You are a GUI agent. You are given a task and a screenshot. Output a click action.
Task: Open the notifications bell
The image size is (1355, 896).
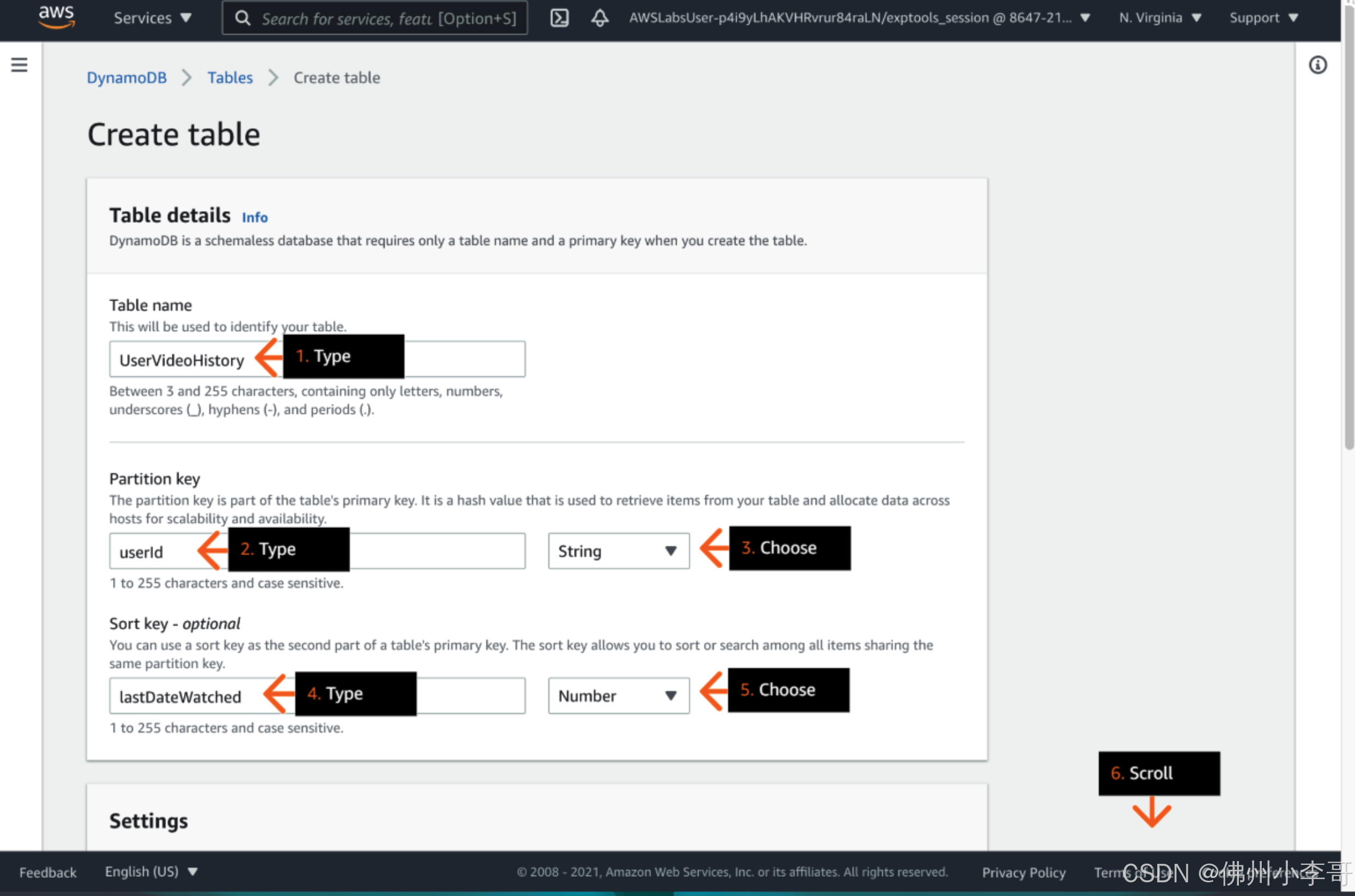pyautogui.click(x=600, y=18)
